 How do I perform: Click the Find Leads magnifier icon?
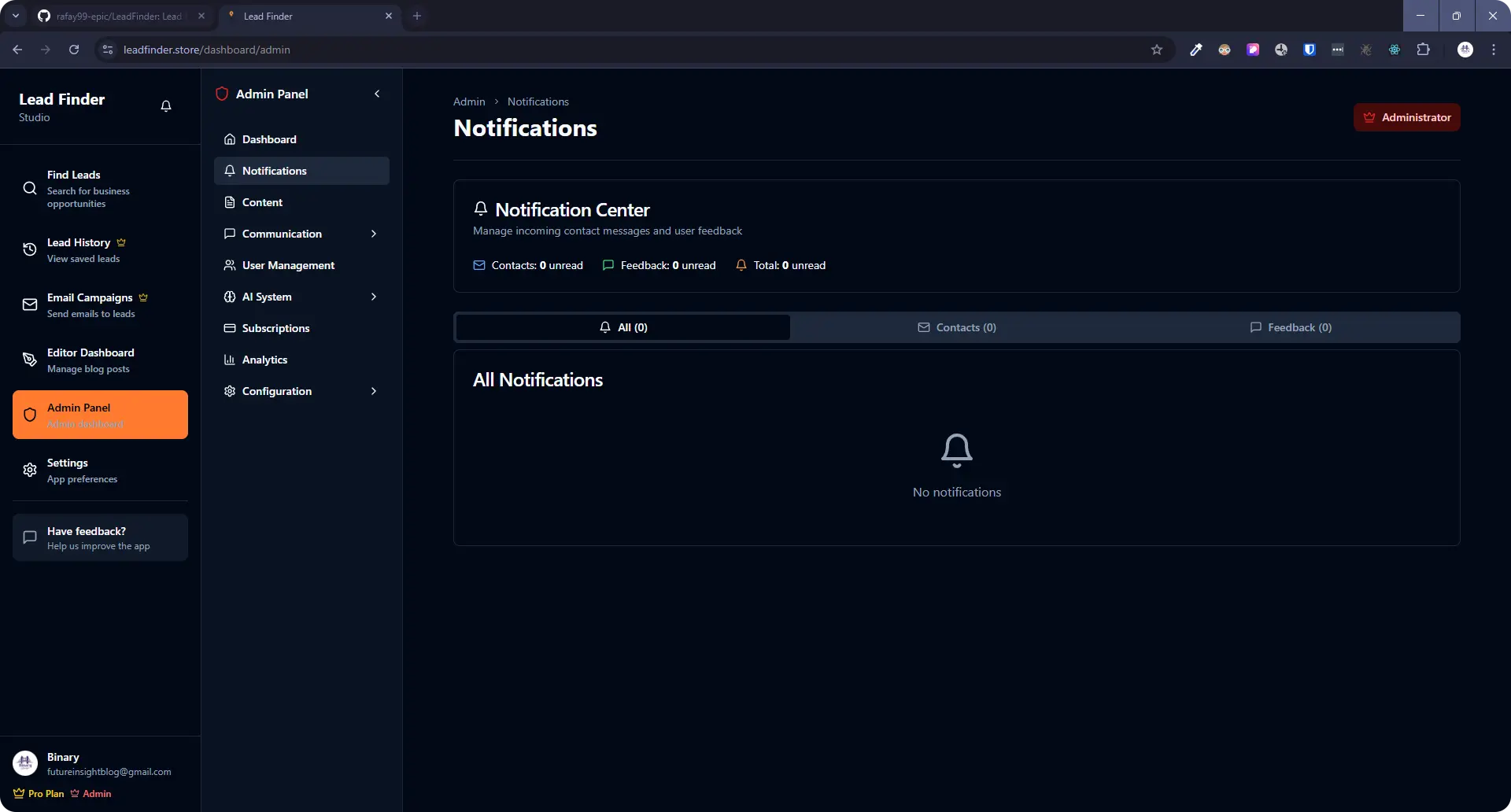click(30, 189)
